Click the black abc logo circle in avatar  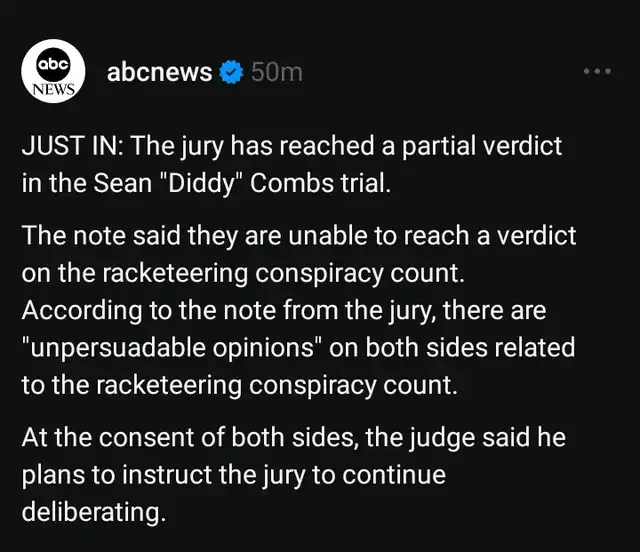pos(53,65)
